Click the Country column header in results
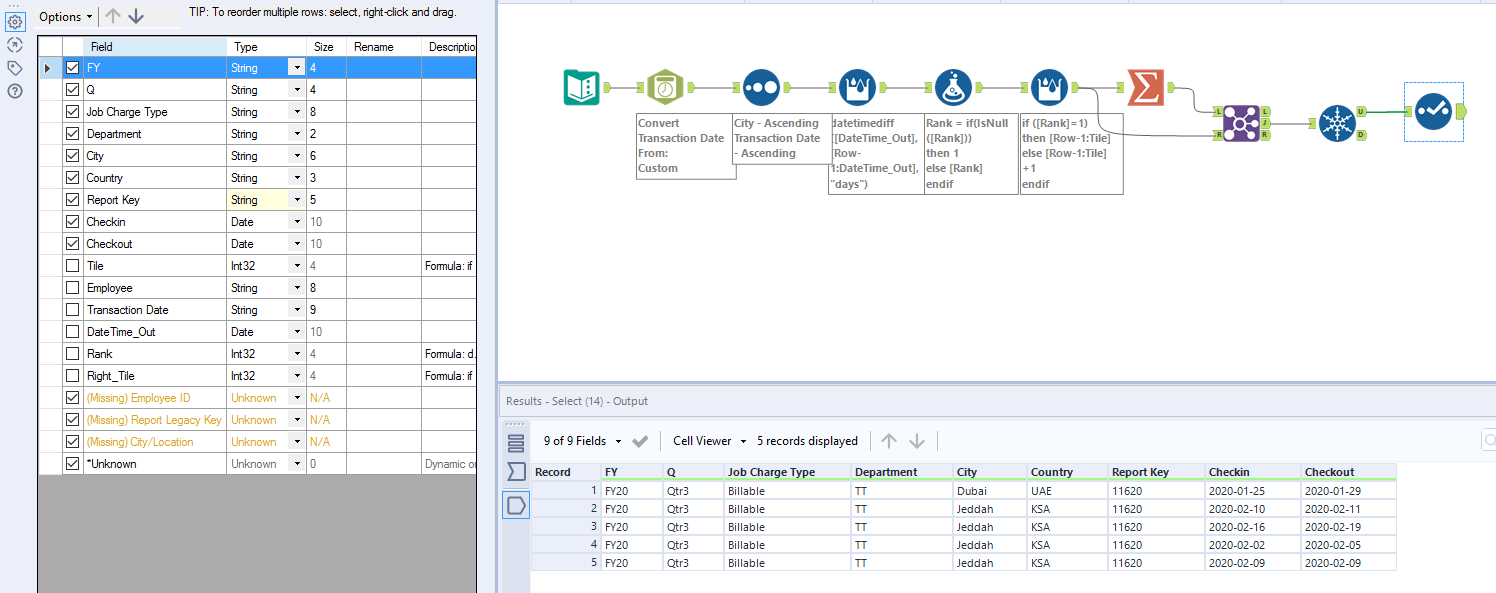 pyautogui.click(x=1051, y=472)
